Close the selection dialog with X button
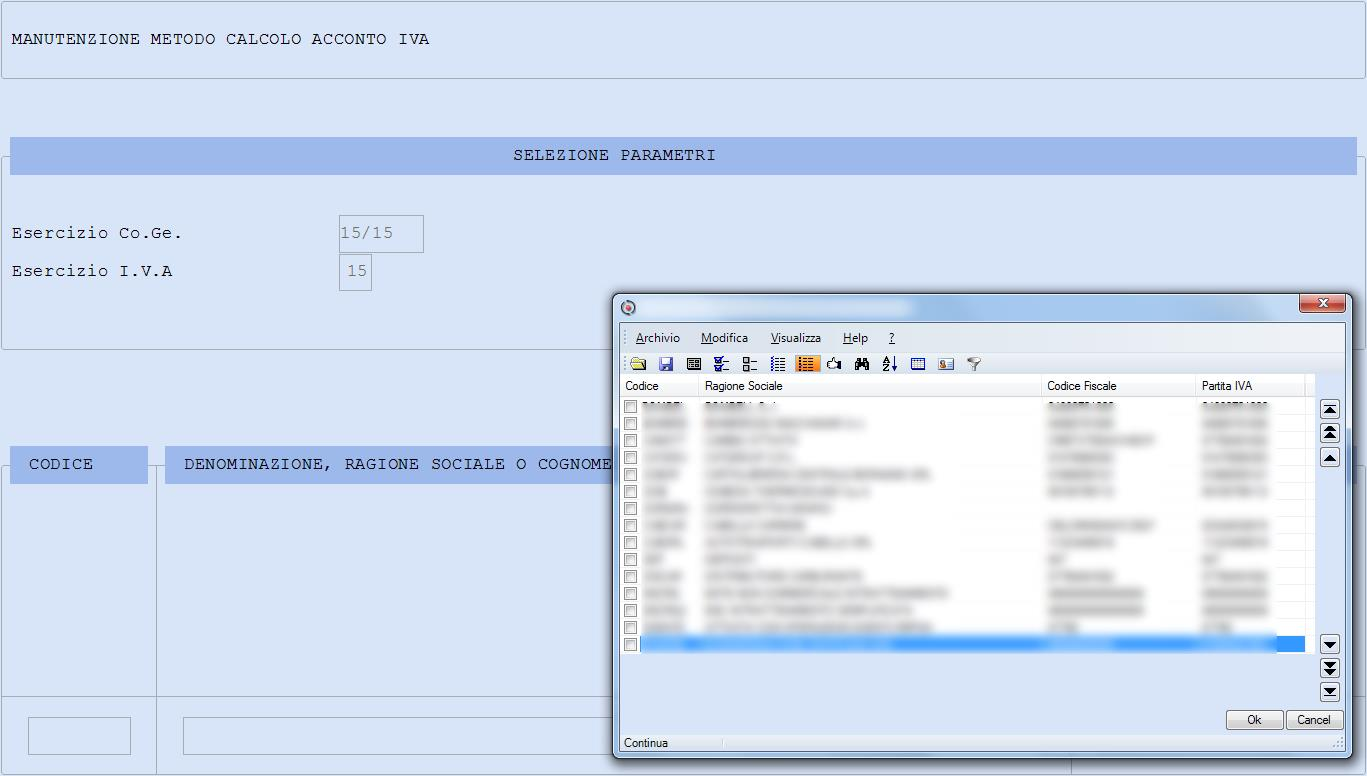Screen dimensions: 1367x776 (1322, 303)
